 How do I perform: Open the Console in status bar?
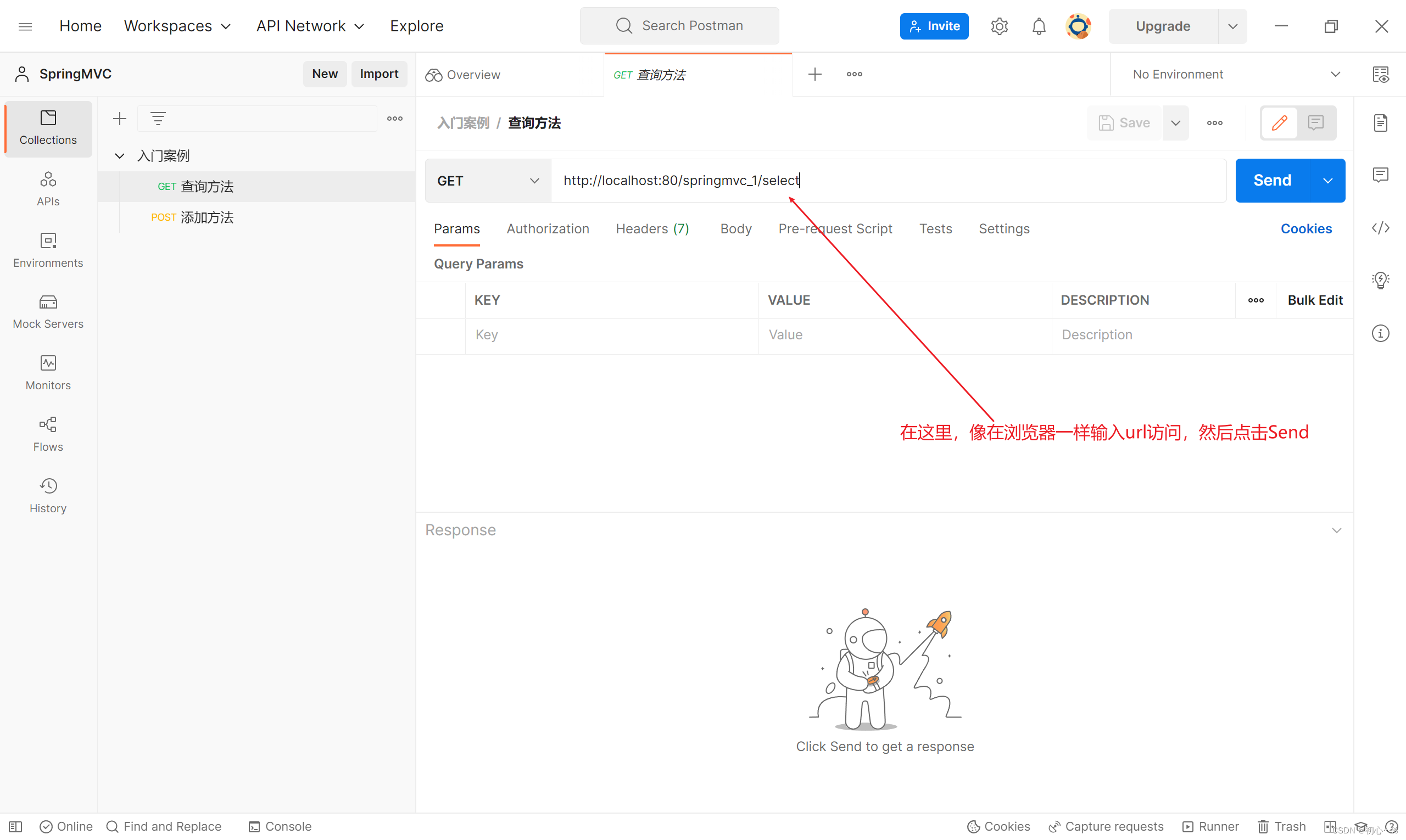[x=280, y=826]
